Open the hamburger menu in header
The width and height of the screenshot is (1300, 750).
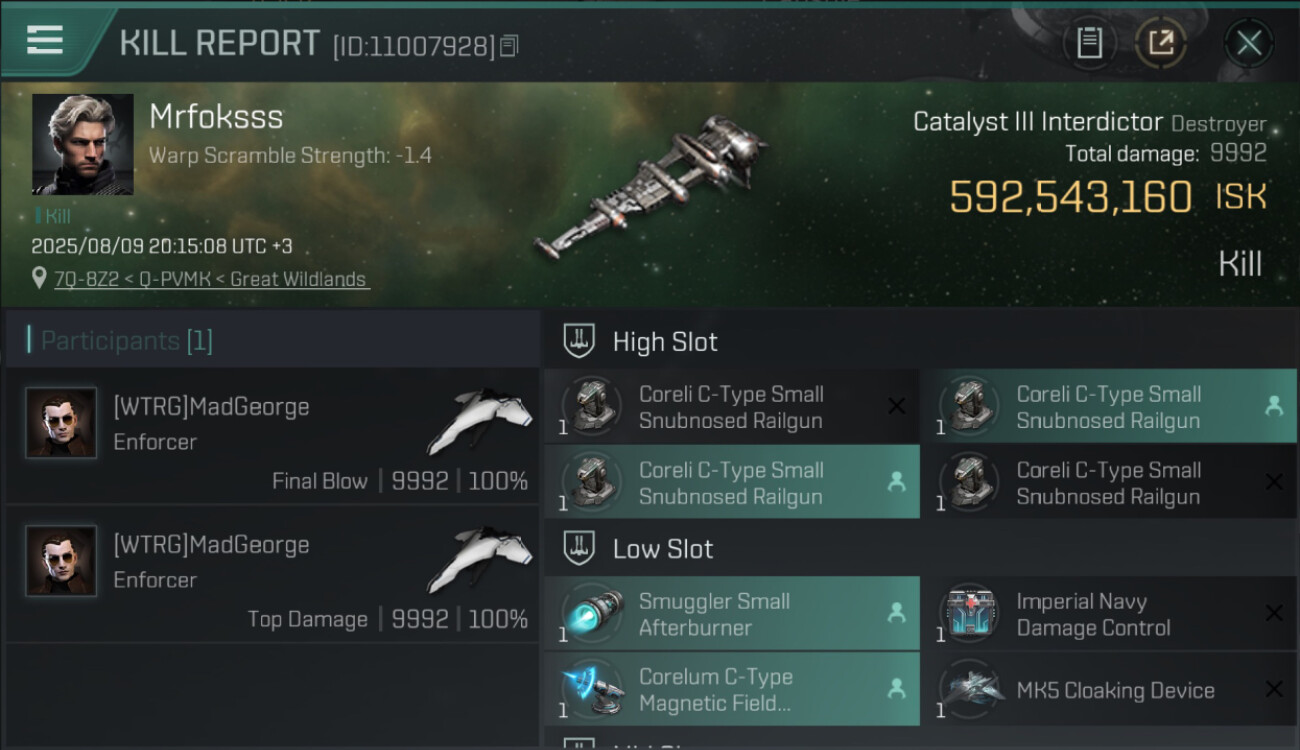[45, 40]
